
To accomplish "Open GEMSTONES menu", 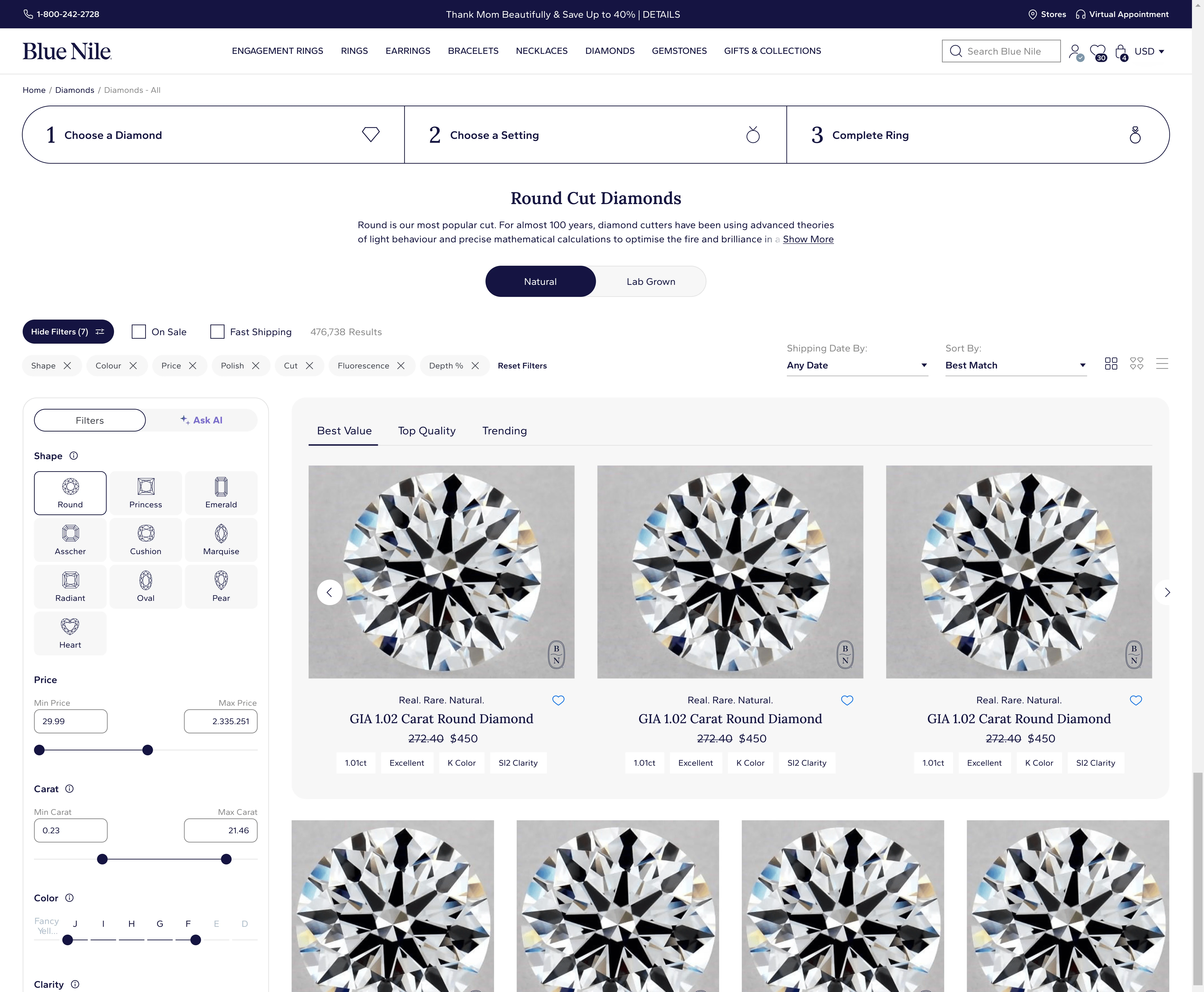I will pos(679,51).
